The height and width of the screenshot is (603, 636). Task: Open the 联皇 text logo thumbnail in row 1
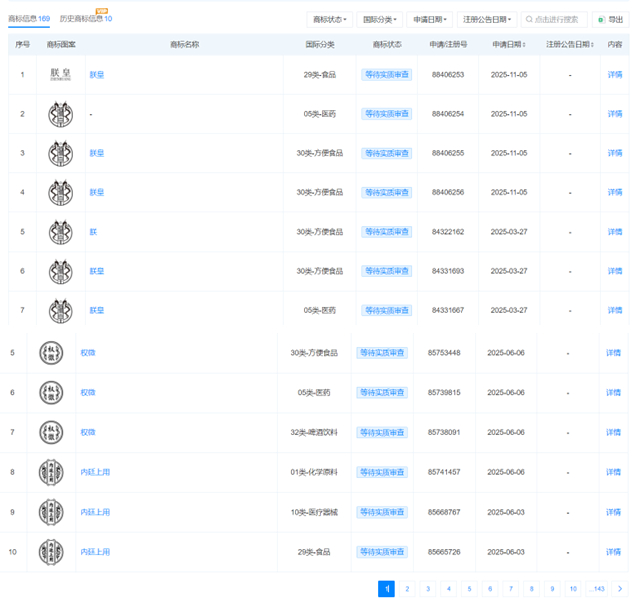(60, 75)
